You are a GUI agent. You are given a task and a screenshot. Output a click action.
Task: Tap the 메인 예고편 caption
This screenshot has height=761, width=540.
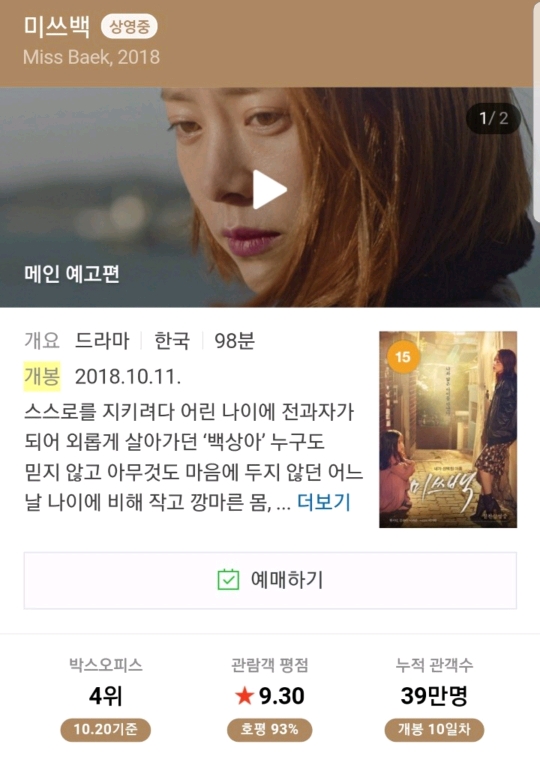tap(72, 274)
